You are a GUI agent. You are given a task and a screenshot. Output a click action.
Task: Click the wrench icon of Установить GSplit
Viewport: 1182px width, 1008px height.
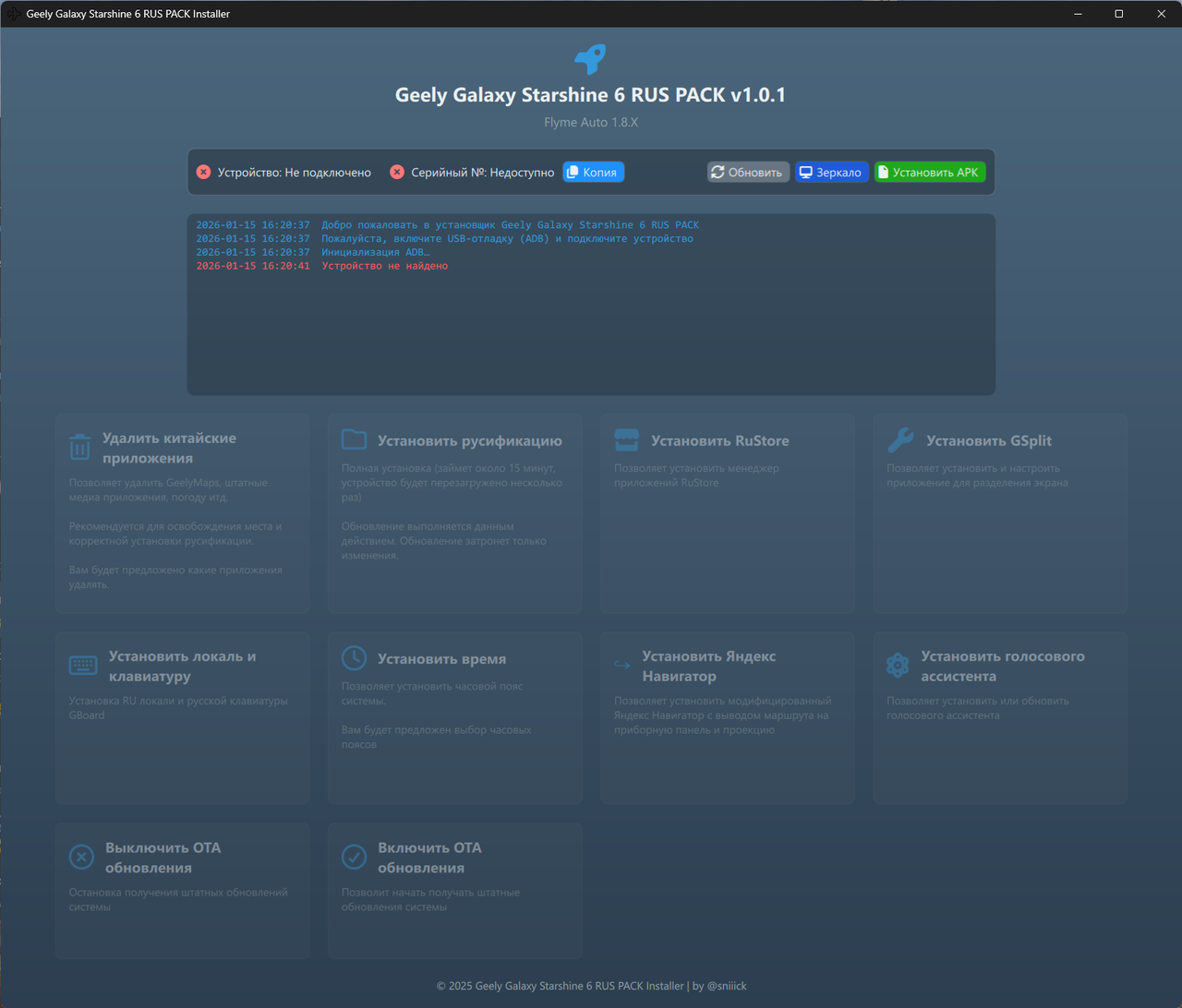(x=900, y=440)
